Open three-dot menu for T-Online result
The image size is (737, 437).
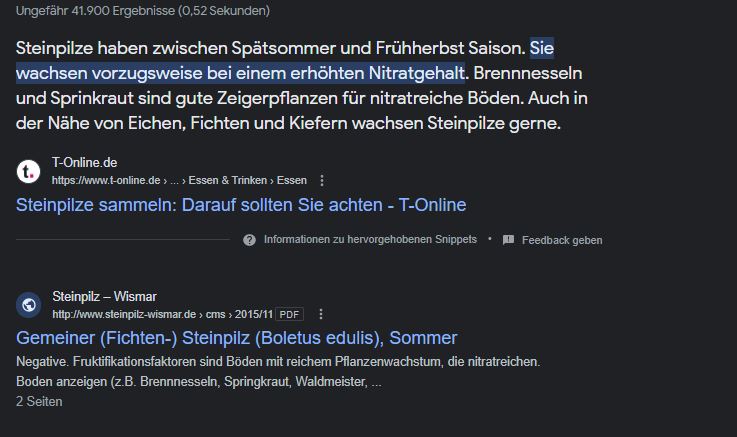point(322,181)
